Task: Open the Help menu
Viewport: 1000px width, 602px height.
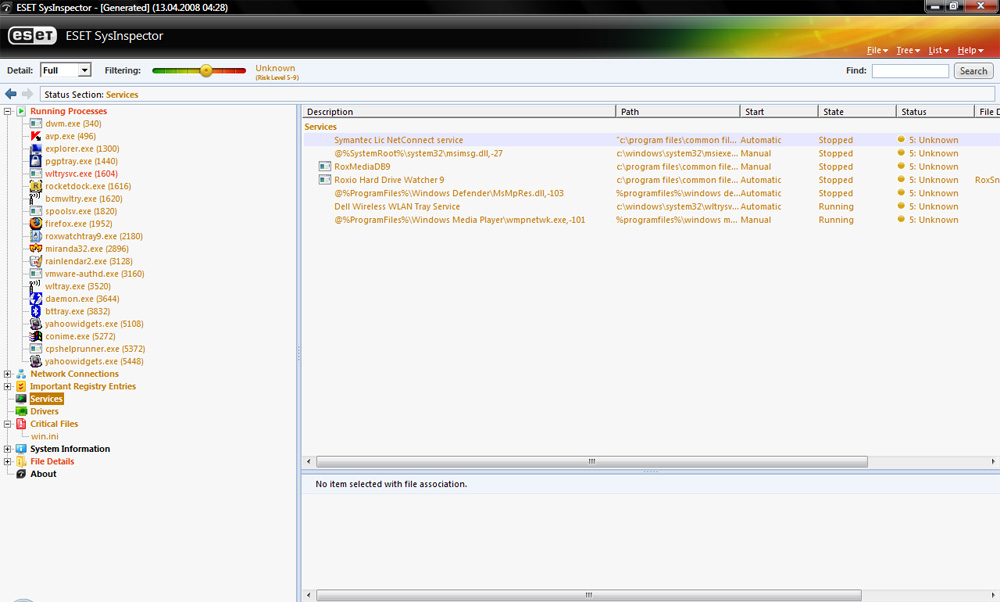Action: (970, 50)
